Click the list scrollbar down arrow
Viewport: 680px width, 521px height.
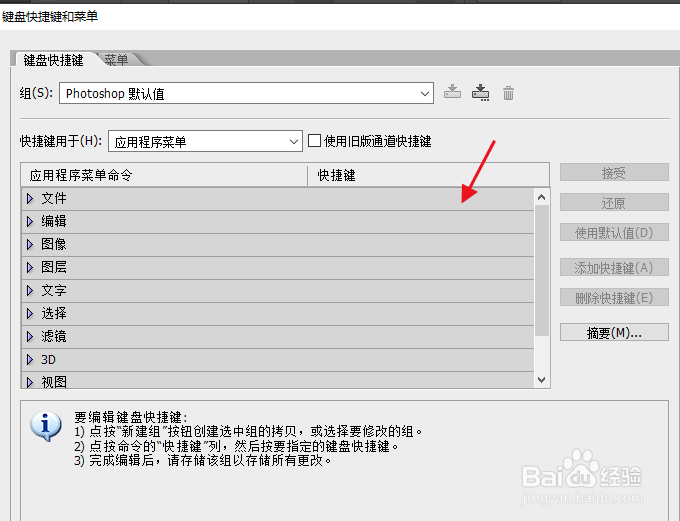541,380
